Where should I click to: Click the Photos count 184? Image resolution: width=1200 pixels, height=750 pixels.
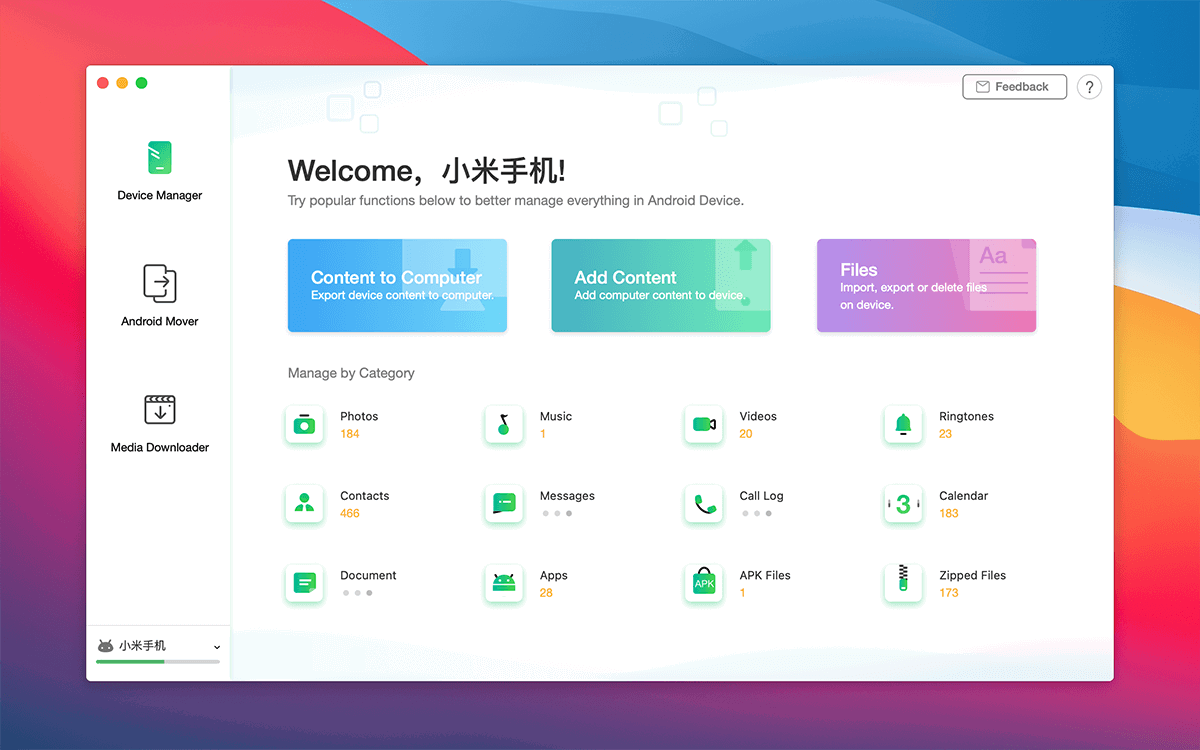(x=349, y=434)
